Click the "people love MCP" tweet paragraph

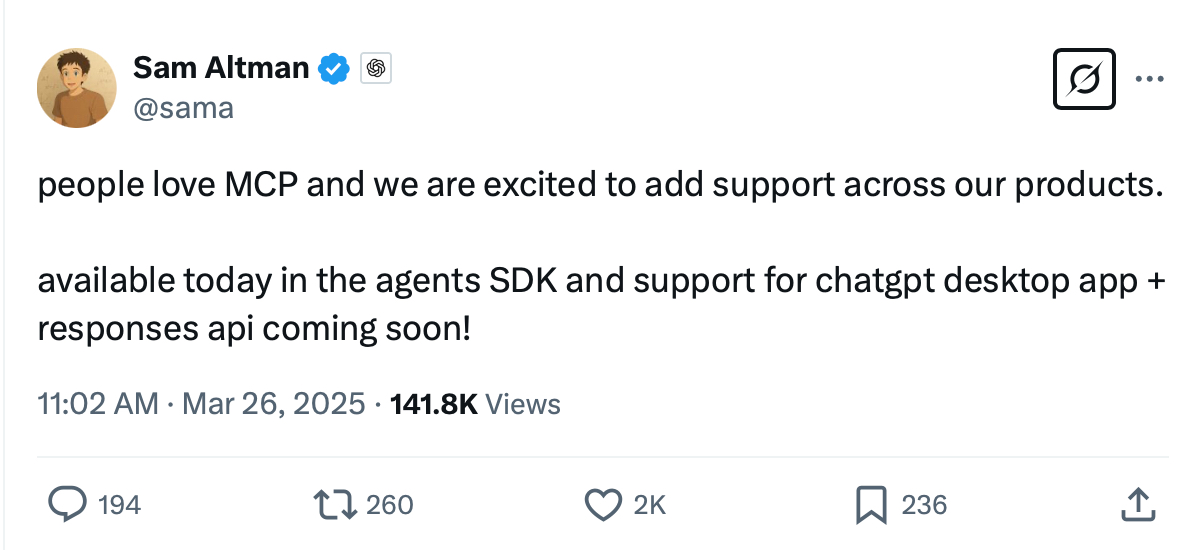click(x=600, y=187)
